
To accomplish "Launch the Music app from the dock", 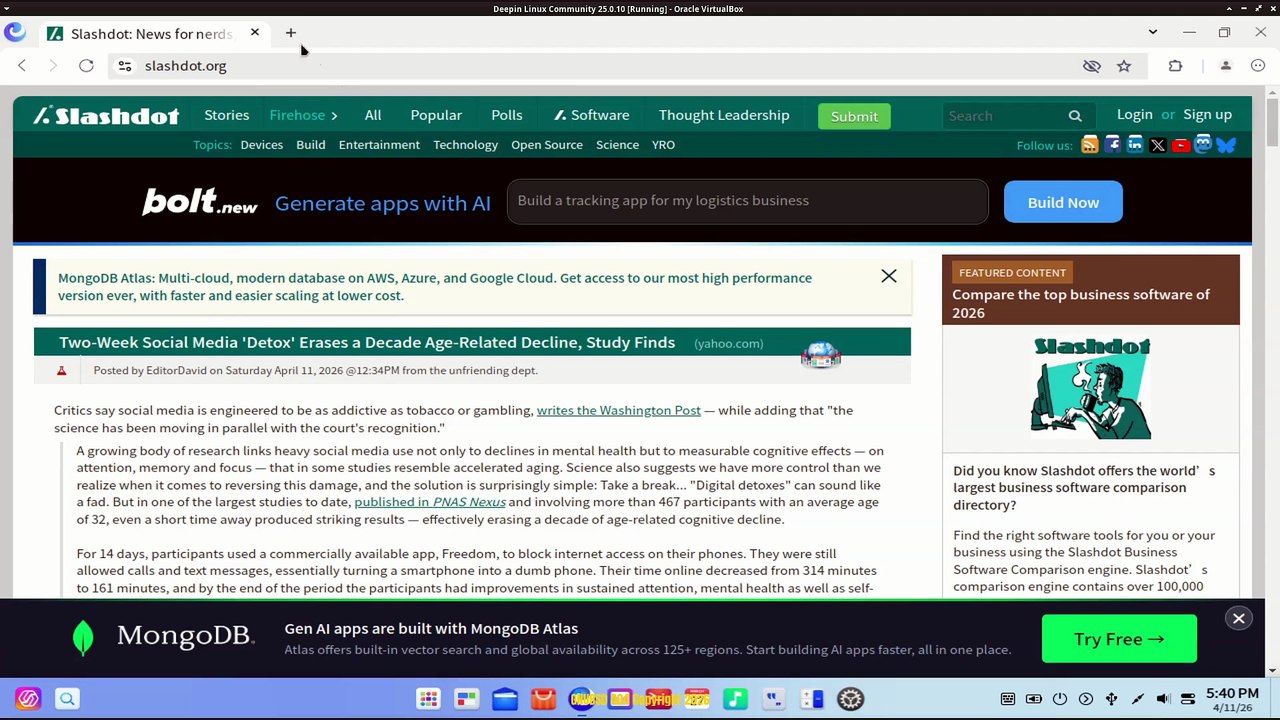I will coord(735,699).
